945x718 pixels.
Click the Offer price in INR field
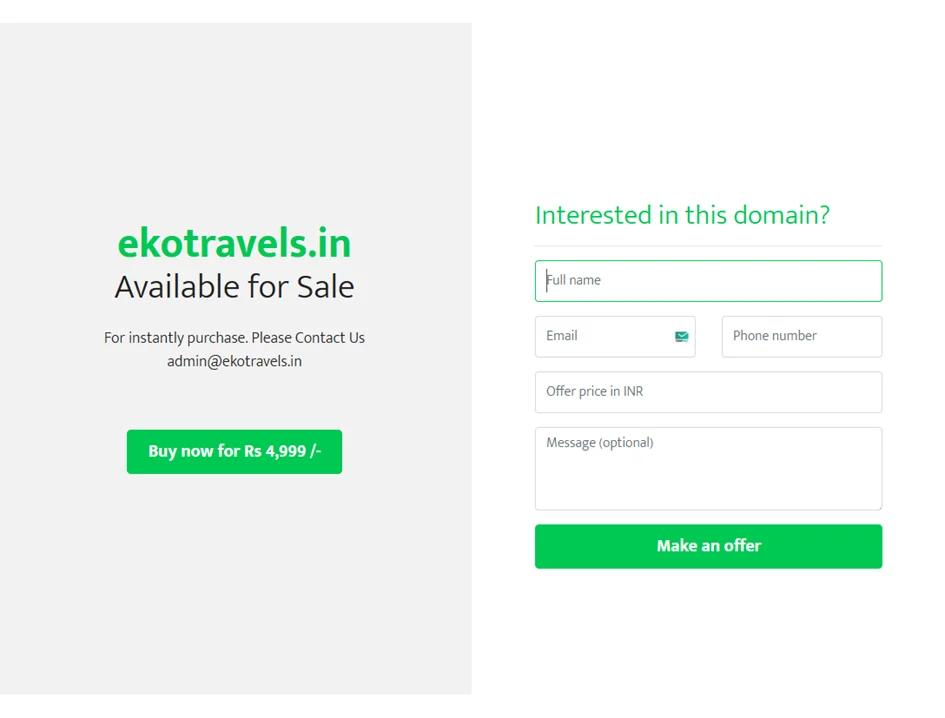click(708, 392)
